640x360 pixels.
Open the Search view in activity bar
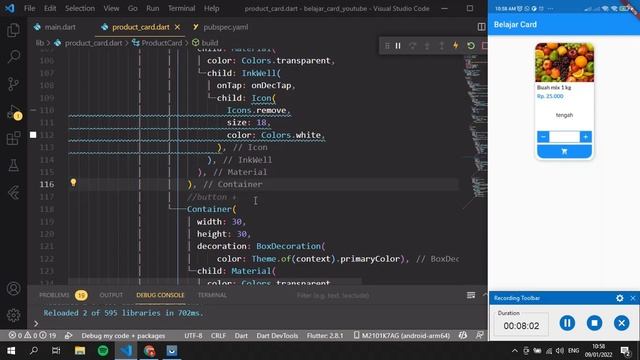coord(13,56)
